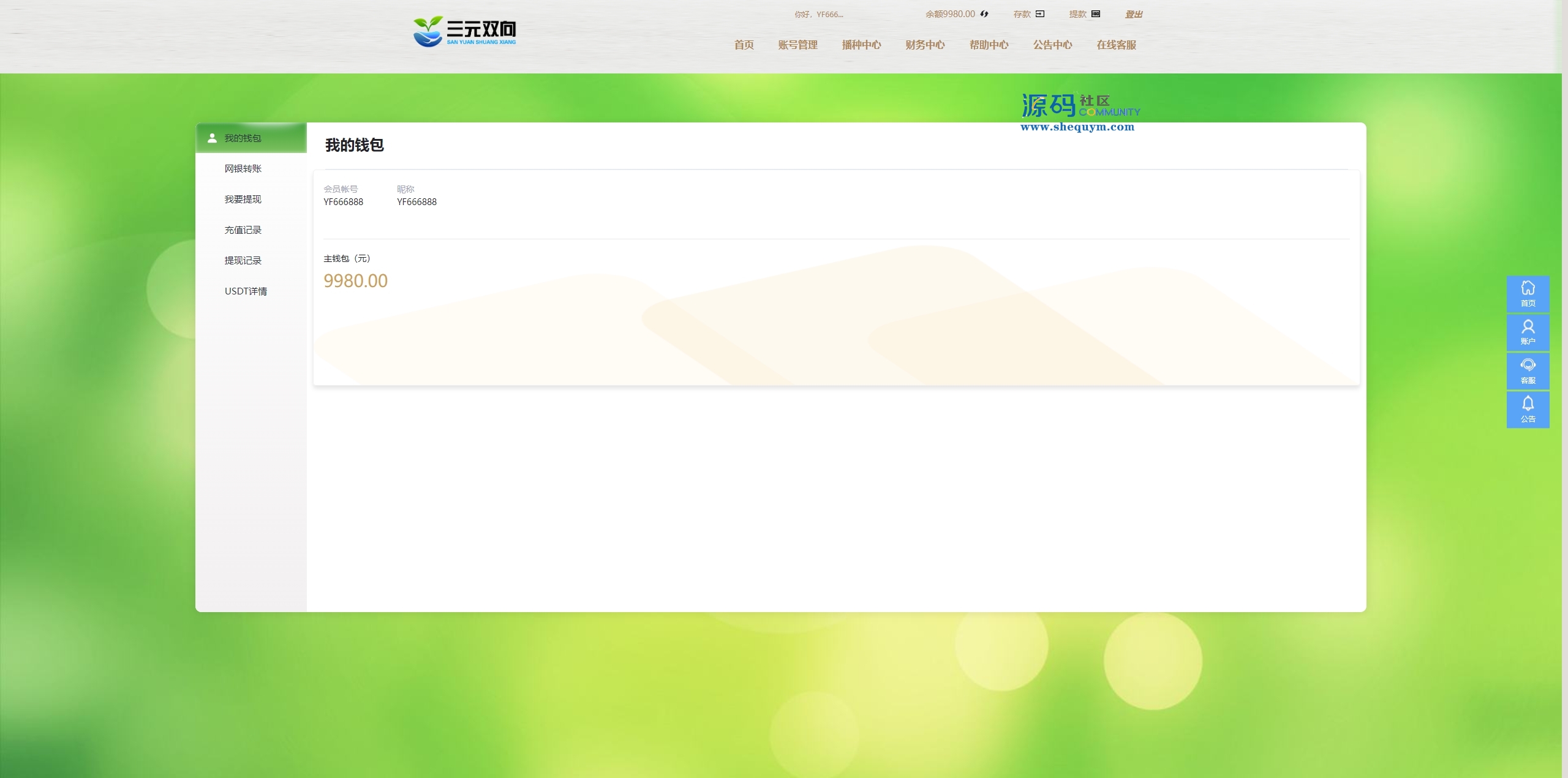Go to 充值记录 sidebar entry
This screenshot has height=778, width=1568.
point(243,230)
